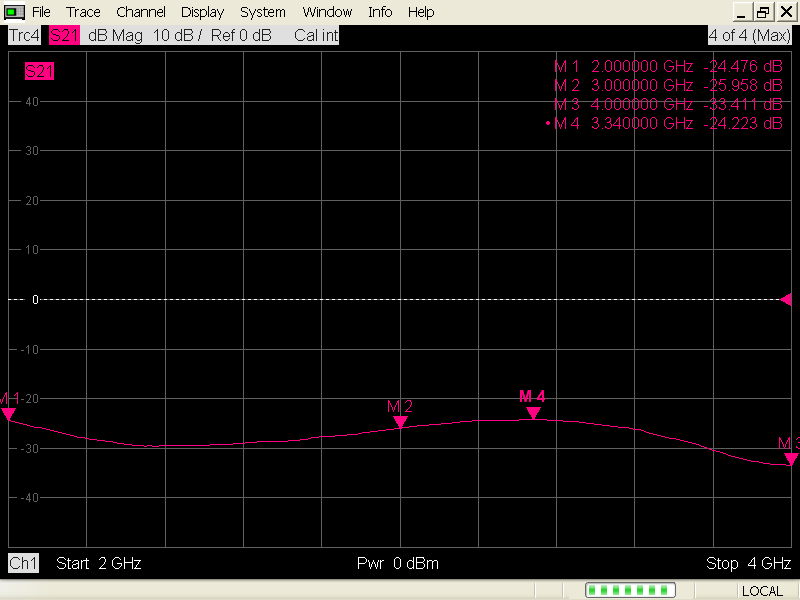Select marker M 3 triangle on trace
Viewport: 800px width, 600px height.
791,459
